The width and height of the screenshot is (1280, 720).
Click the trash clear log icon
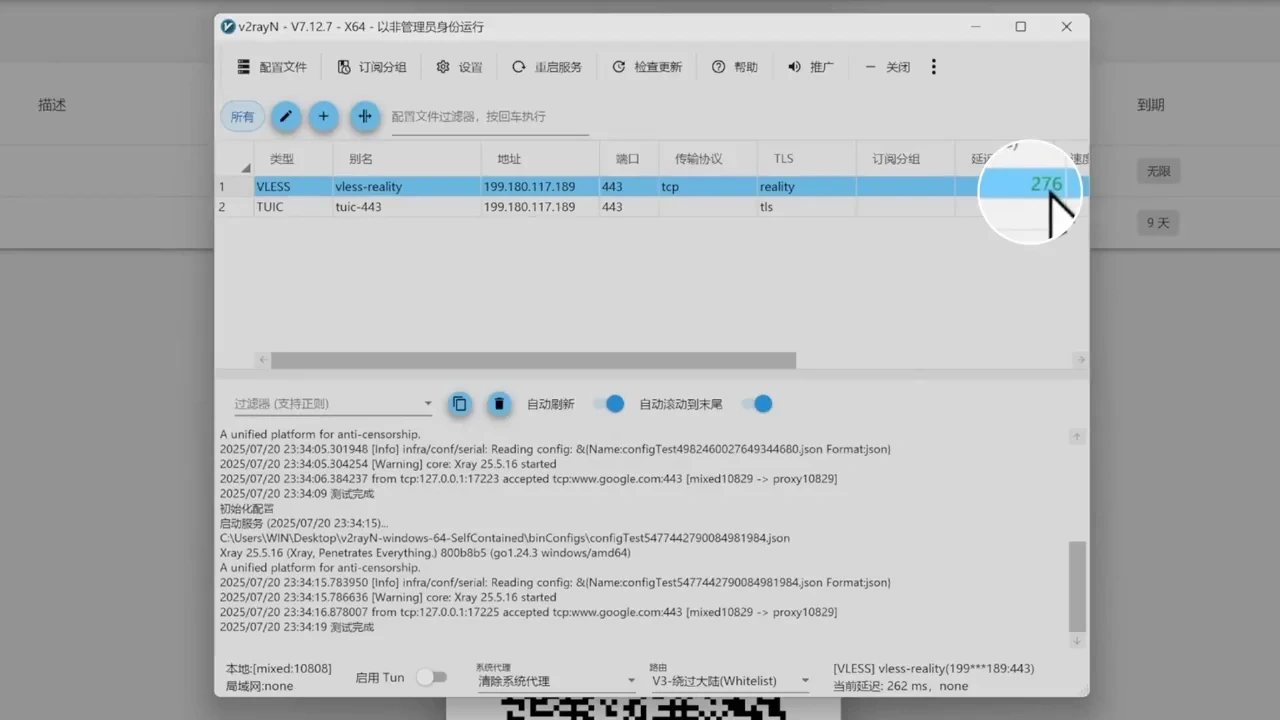tap(499, 404)
